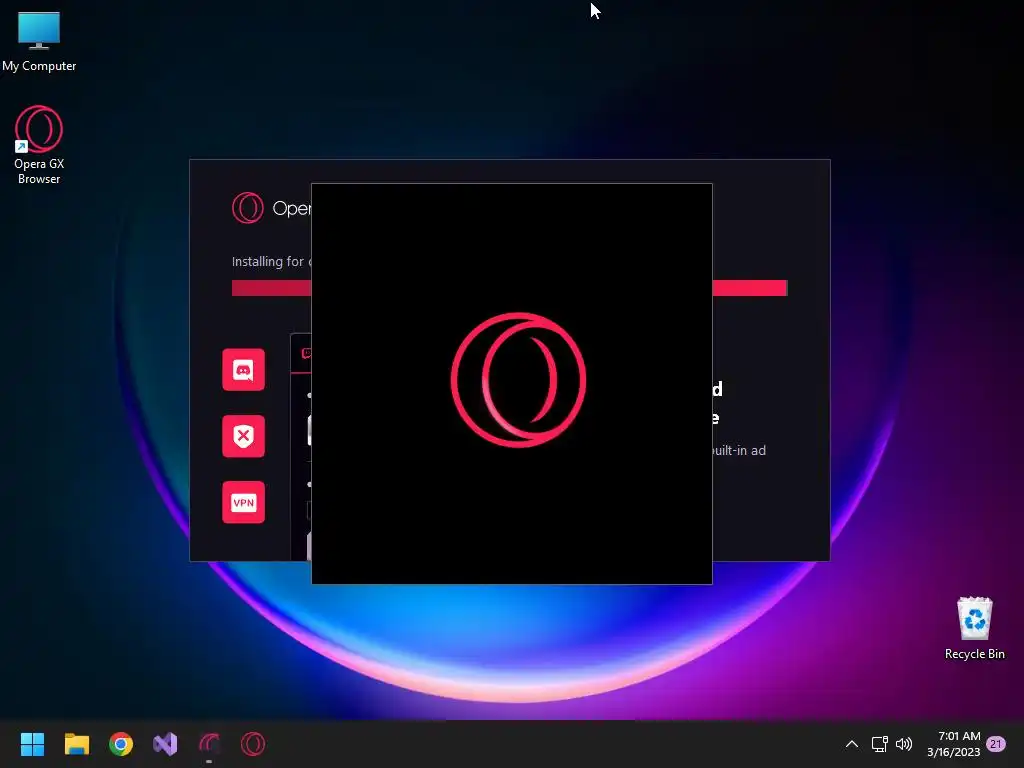Click the Opera GX browser taskbar icon
Screen dimensions: 1024x768
[253, 744]
